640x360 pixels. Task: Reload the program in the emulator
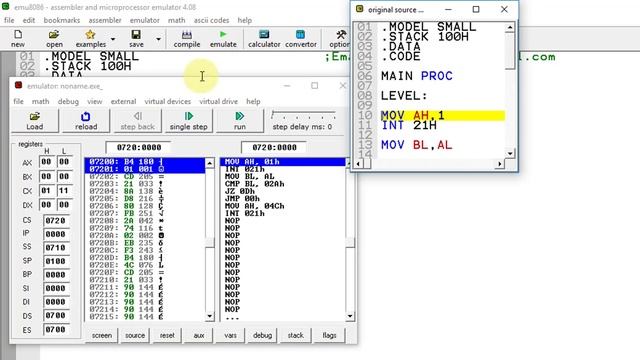86,121
